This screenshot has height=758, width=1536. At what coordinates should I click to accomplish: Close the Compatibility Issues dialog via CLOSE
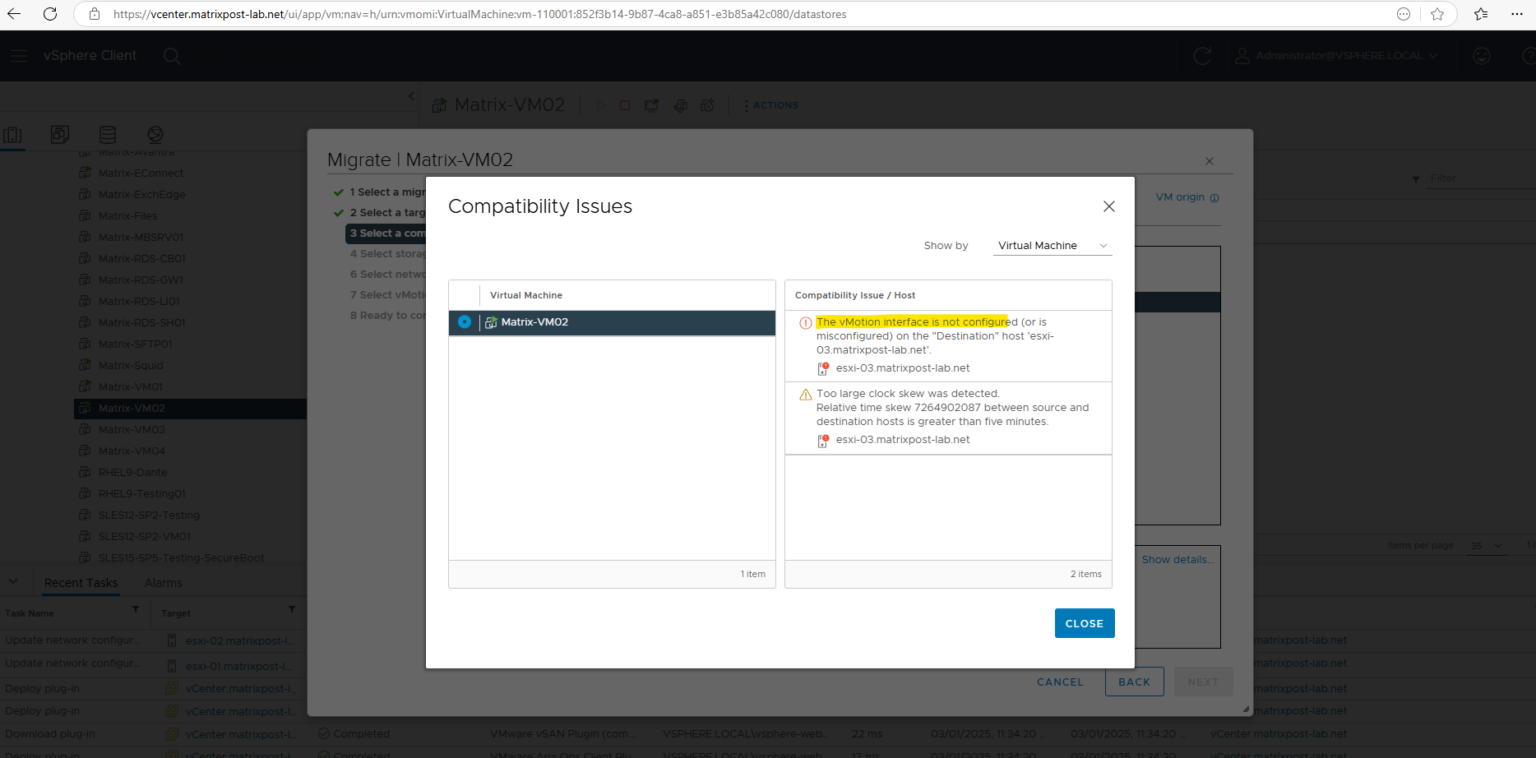click(1084, 622)
